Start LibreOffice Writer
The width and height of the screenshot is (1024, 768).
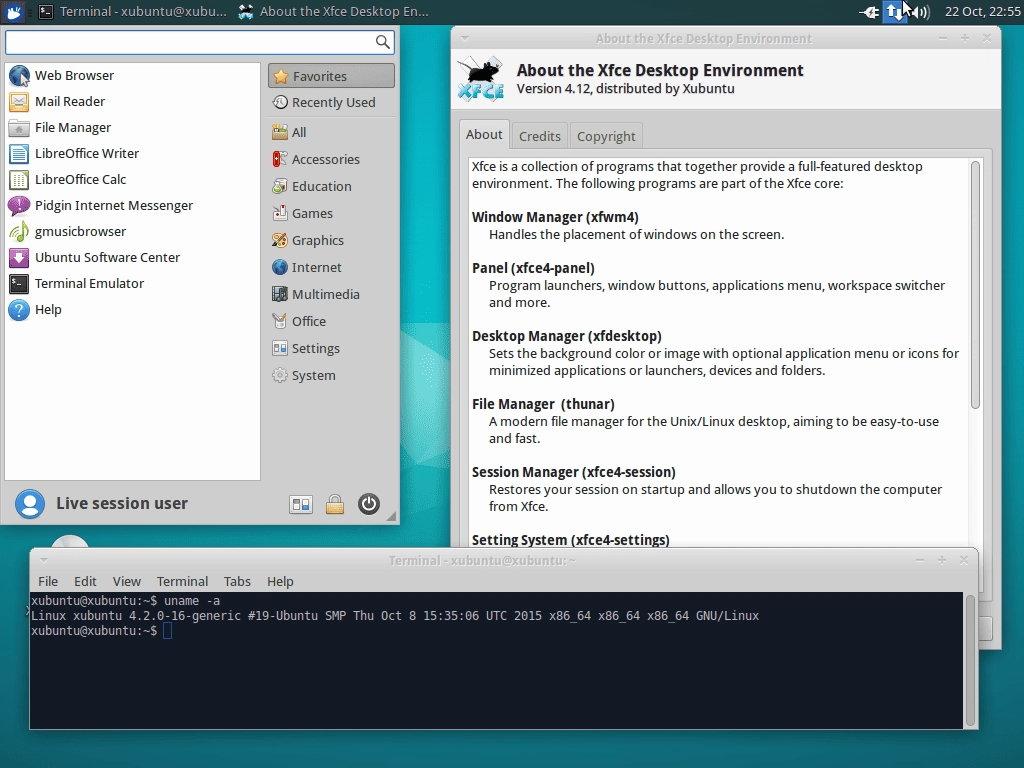tap(133, 154)
